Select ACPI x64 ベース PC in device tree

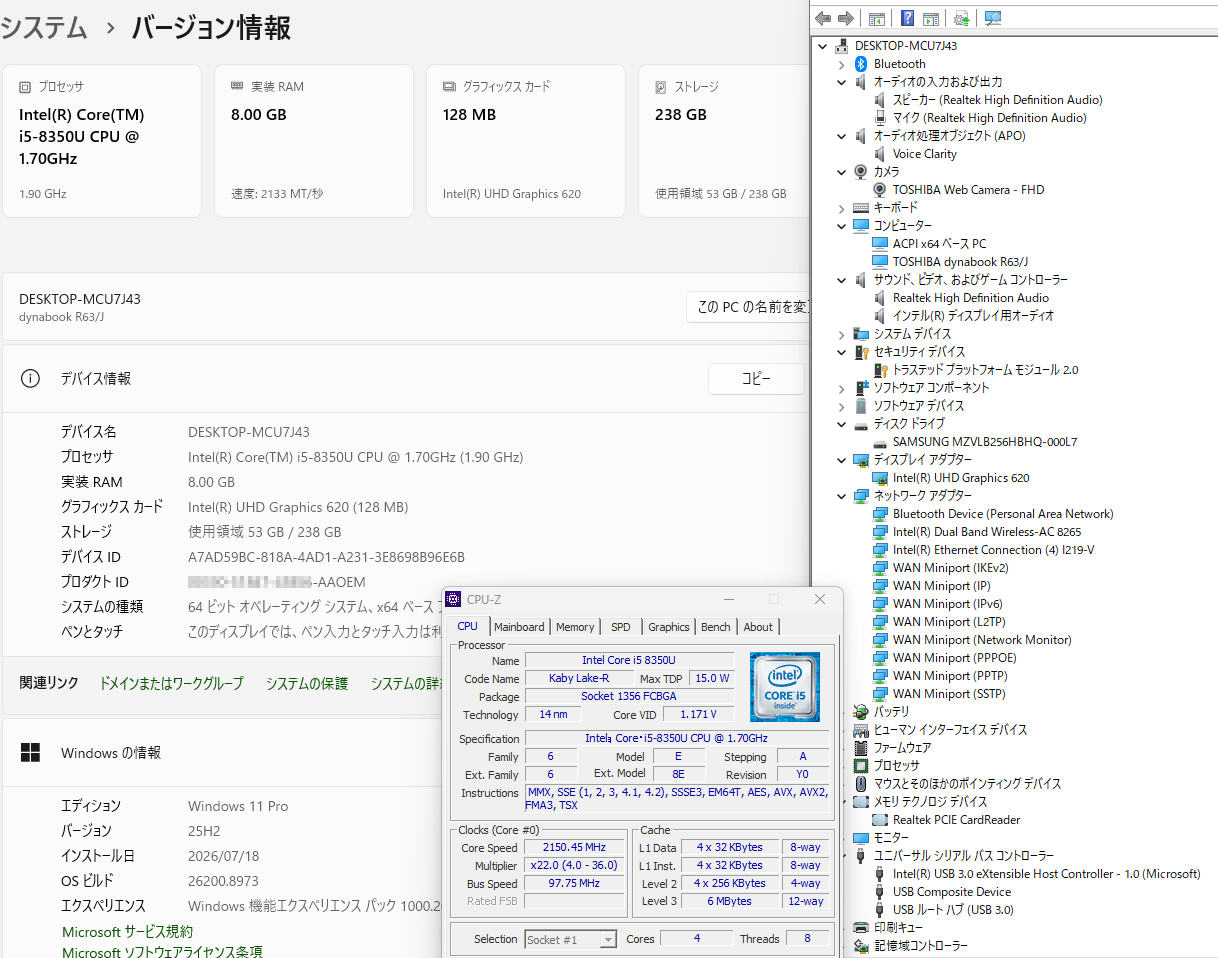pos(939,244)
